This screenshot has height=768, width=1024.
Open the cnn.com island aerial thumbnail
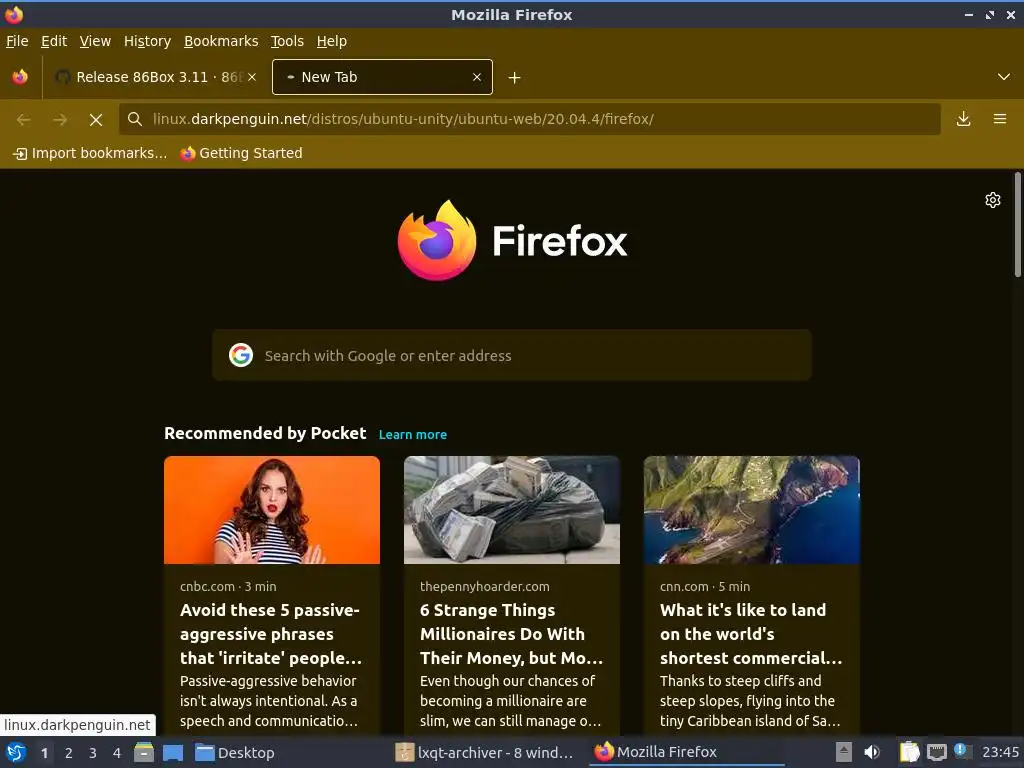pos(752,510)
